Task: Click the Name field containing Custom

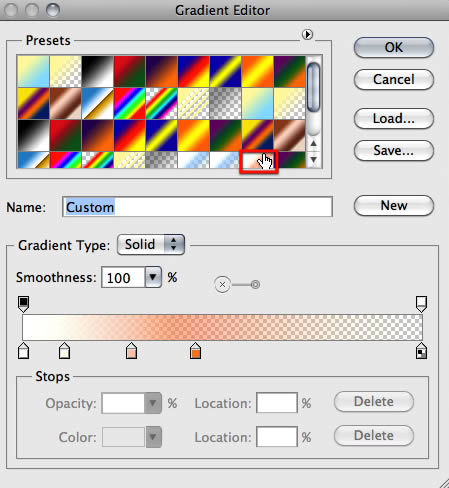Action: [x=197, y=207]
